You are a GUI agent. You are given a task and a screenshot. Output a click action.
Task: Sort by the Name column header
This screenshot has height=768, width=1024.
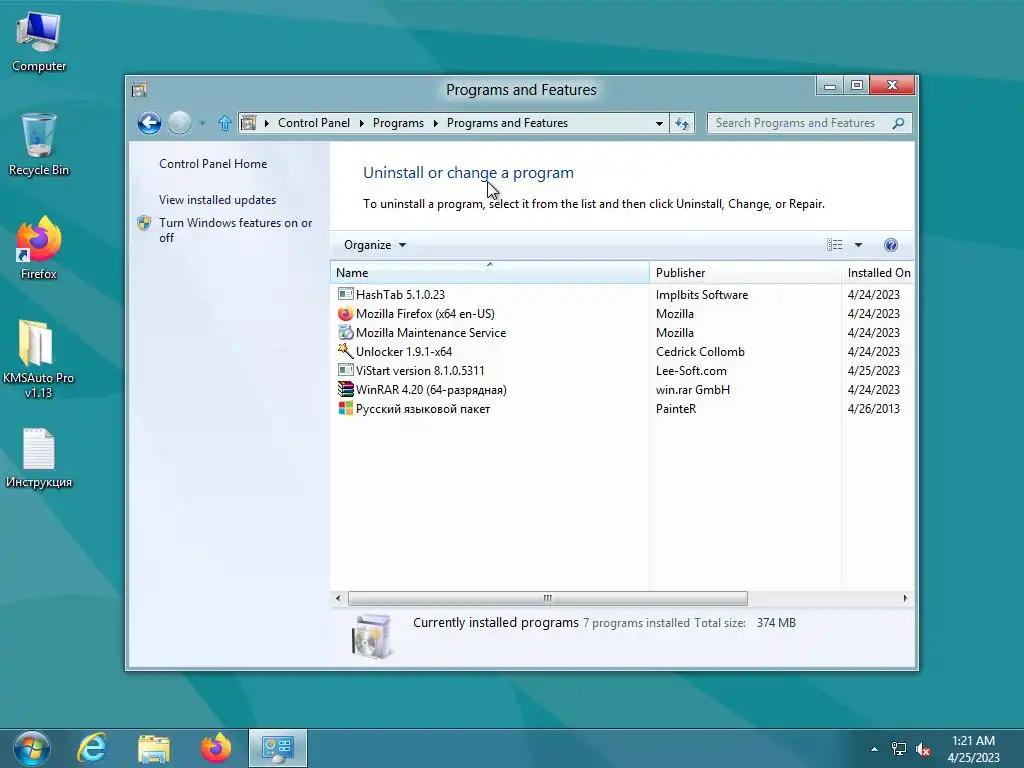(490, 272)
